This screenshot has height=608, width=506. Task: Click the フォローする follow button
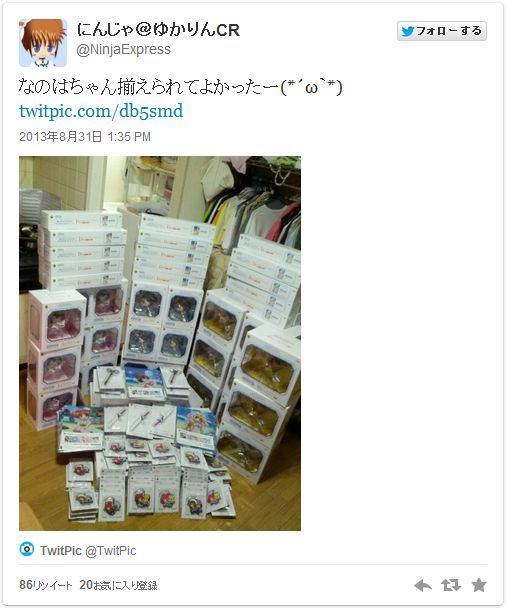(442, 31)
